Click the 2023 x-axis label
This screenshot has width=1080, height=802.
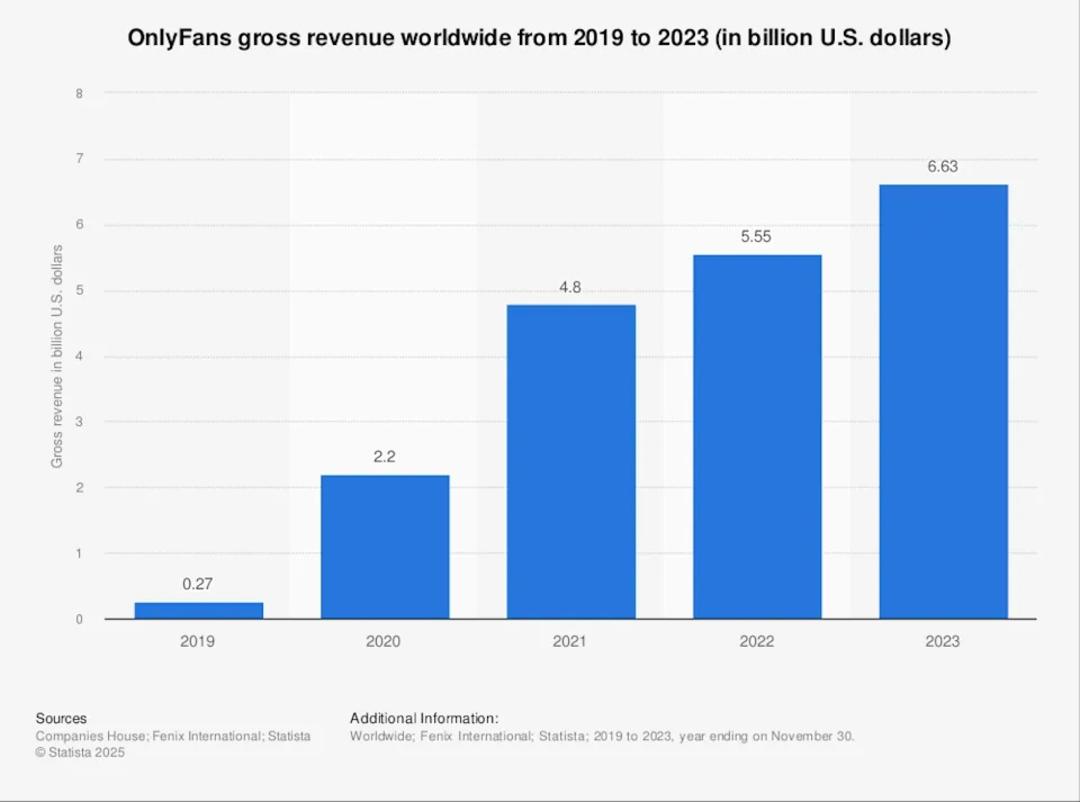point(942,641)
